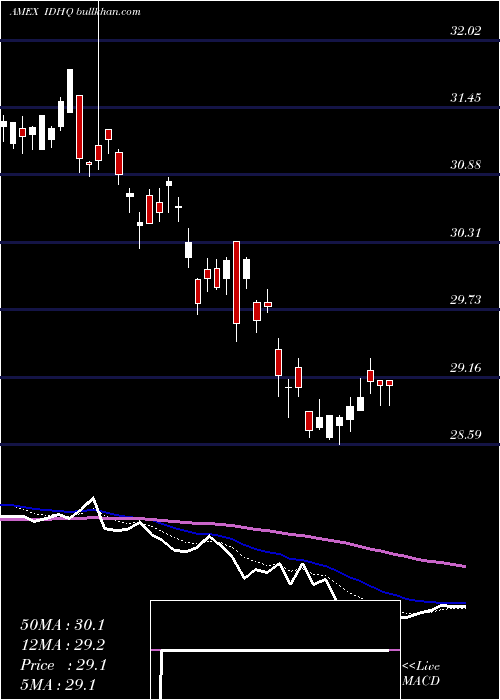Click the 50MA : 30.1 reading

click(x=63, y=625)
